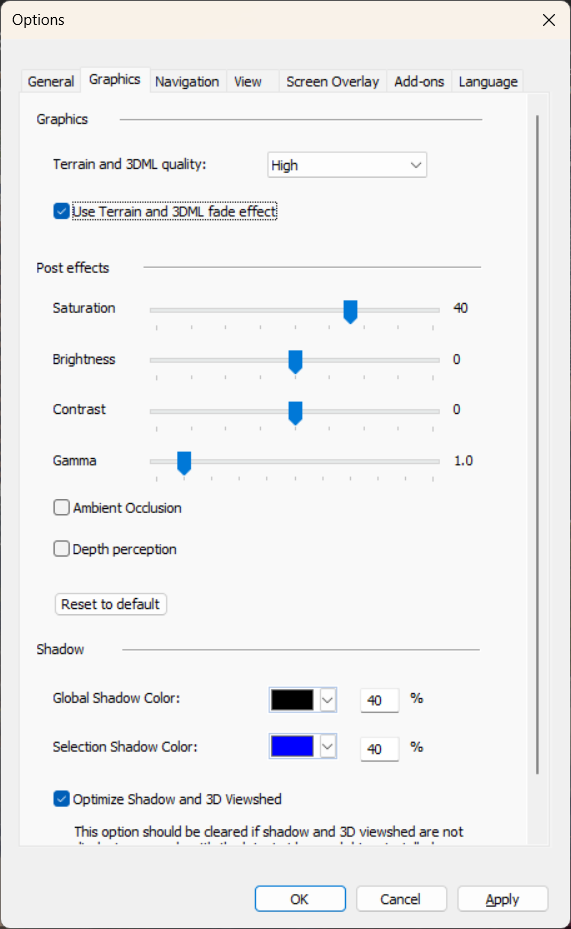Click the dialog's vertical scrollbar
571x929 pixels.
(x=537, y=444)
